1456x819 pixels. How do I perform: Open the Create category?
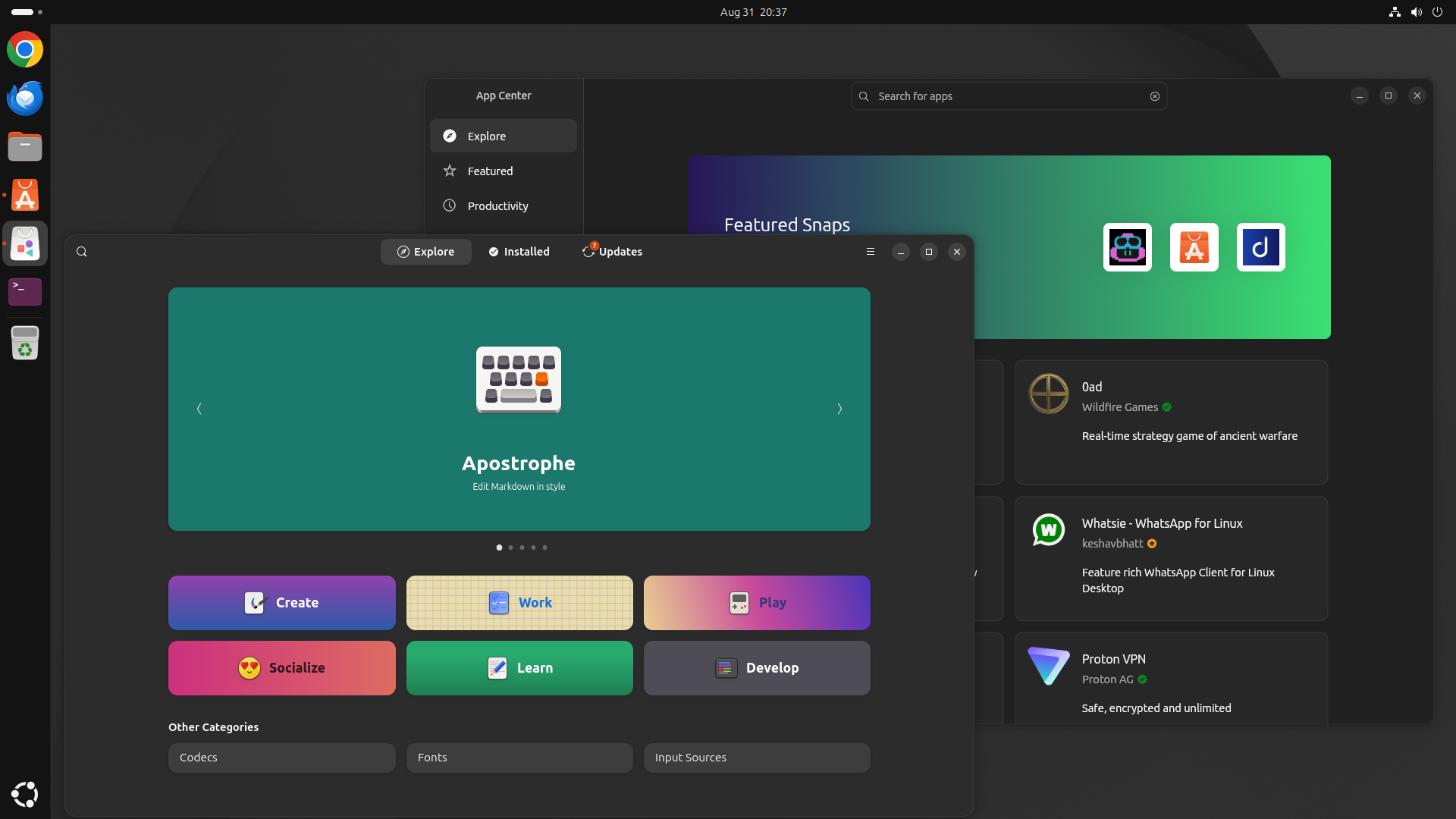click(282, 603)
